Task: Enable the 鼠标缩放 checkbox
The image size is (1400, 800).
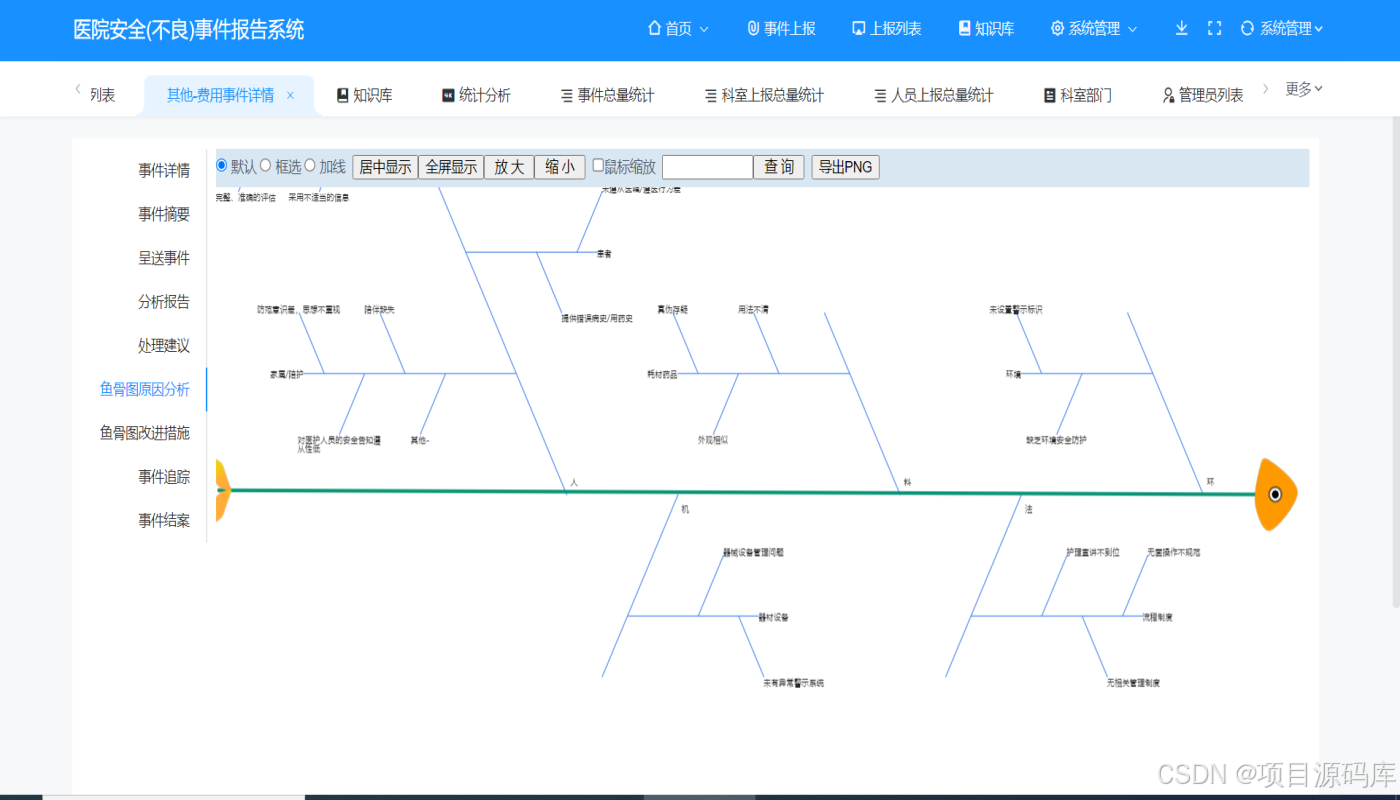Action: tap(598, 166)
